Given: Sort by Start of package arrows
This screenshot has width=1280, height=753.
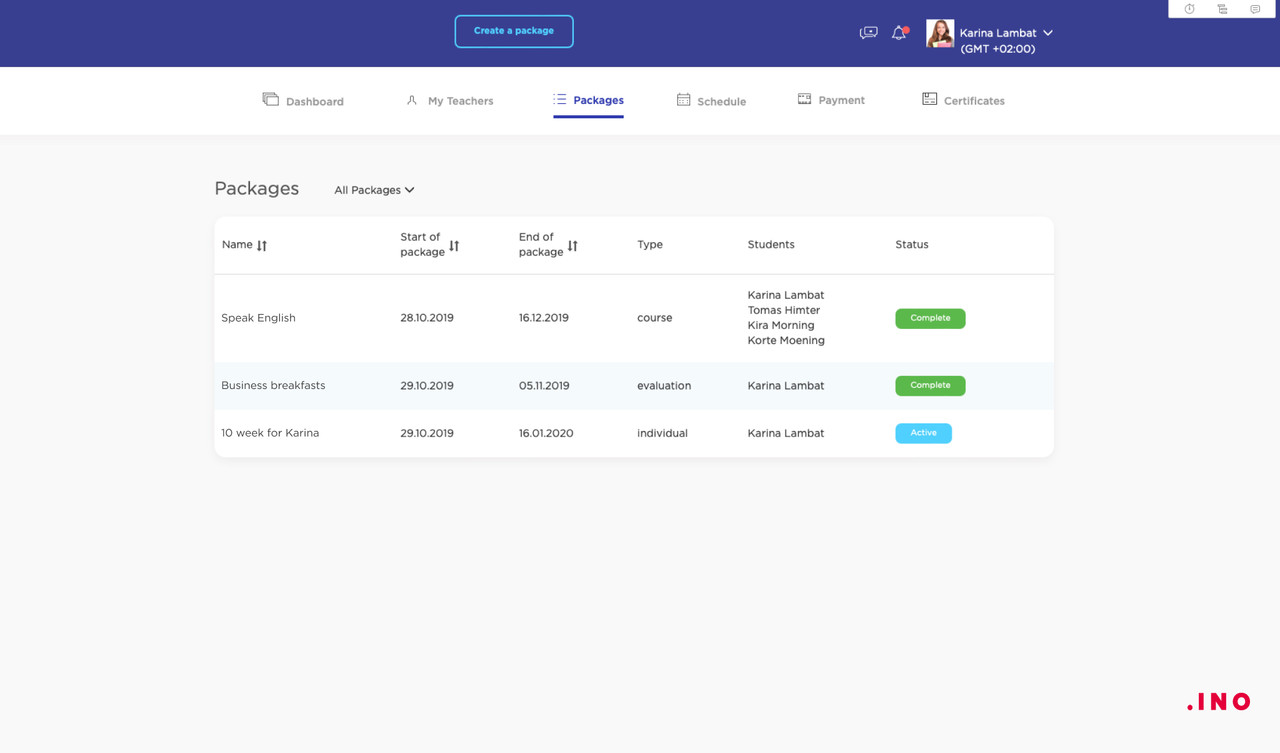Looking at the screenshot, I should coord(454,245).
